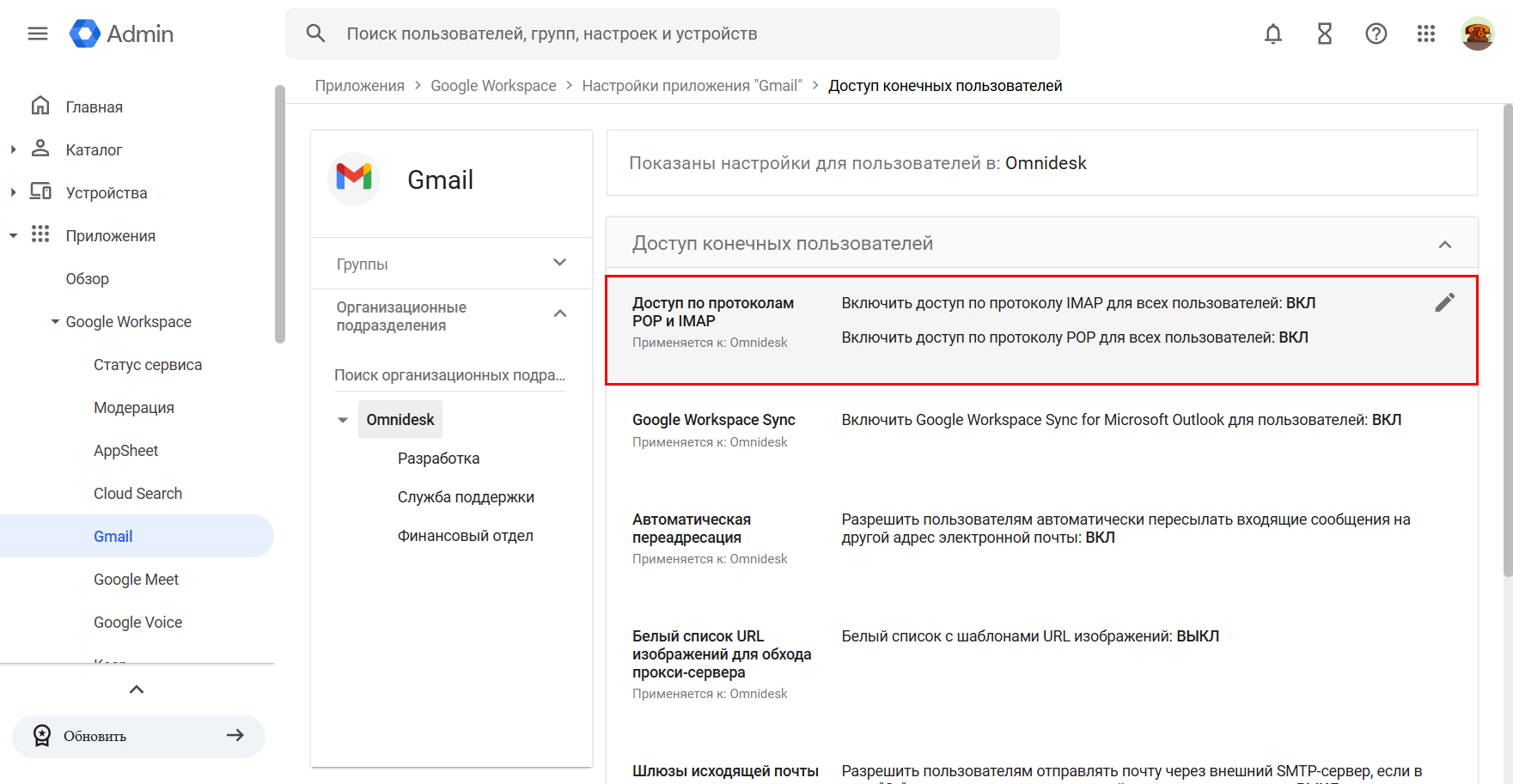Click the notifications bell icon
Image resolution: width=1513 pixels, height=784 pixels.
click(x=1272, y=33)
